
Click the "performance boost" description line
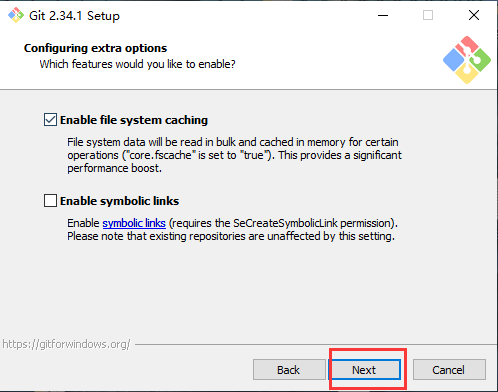coord(114,168)
